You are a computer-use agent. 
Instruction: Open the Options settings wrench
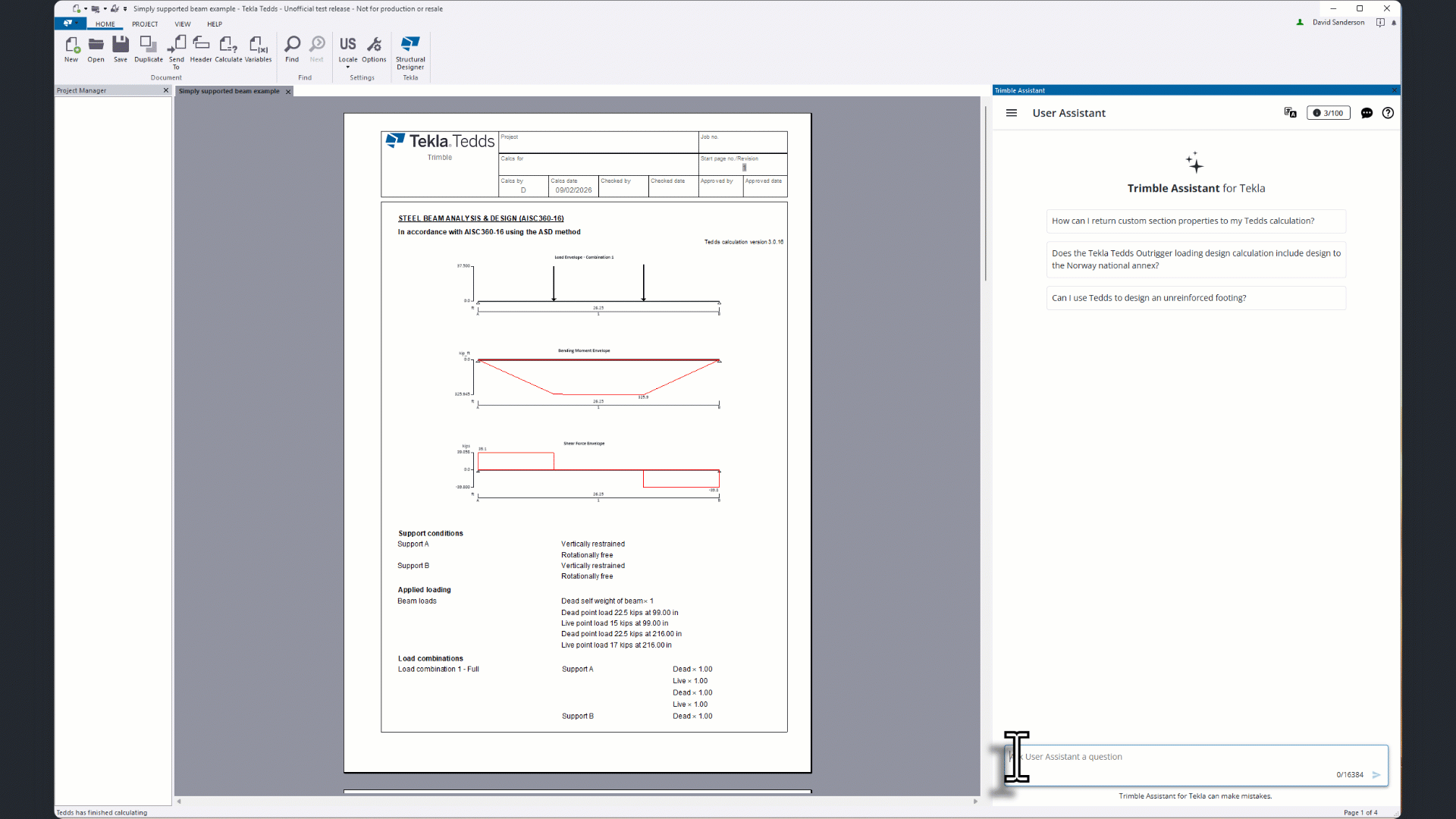(374, 49)
